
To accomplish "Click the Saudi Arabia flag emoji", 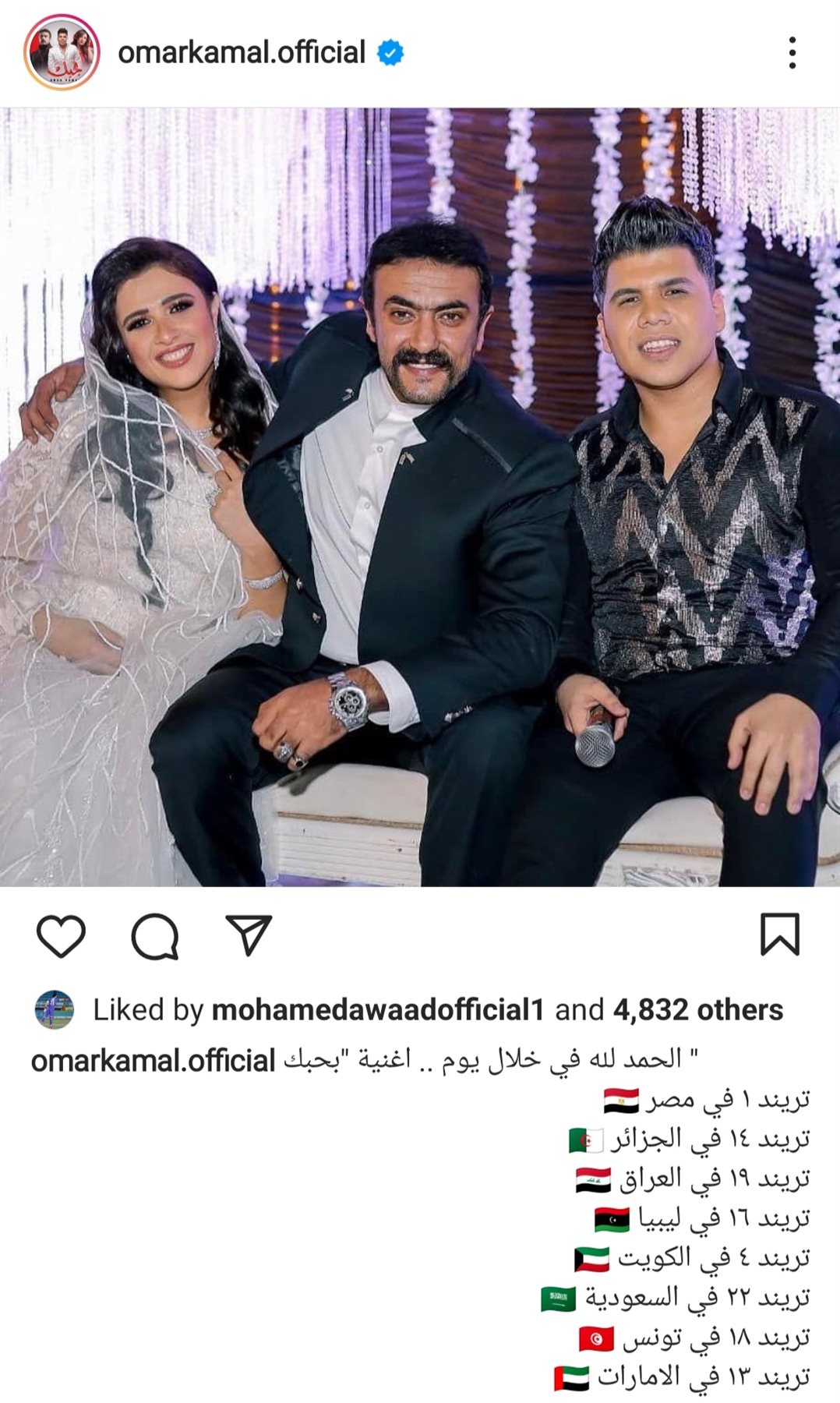I will point(559,1299).
